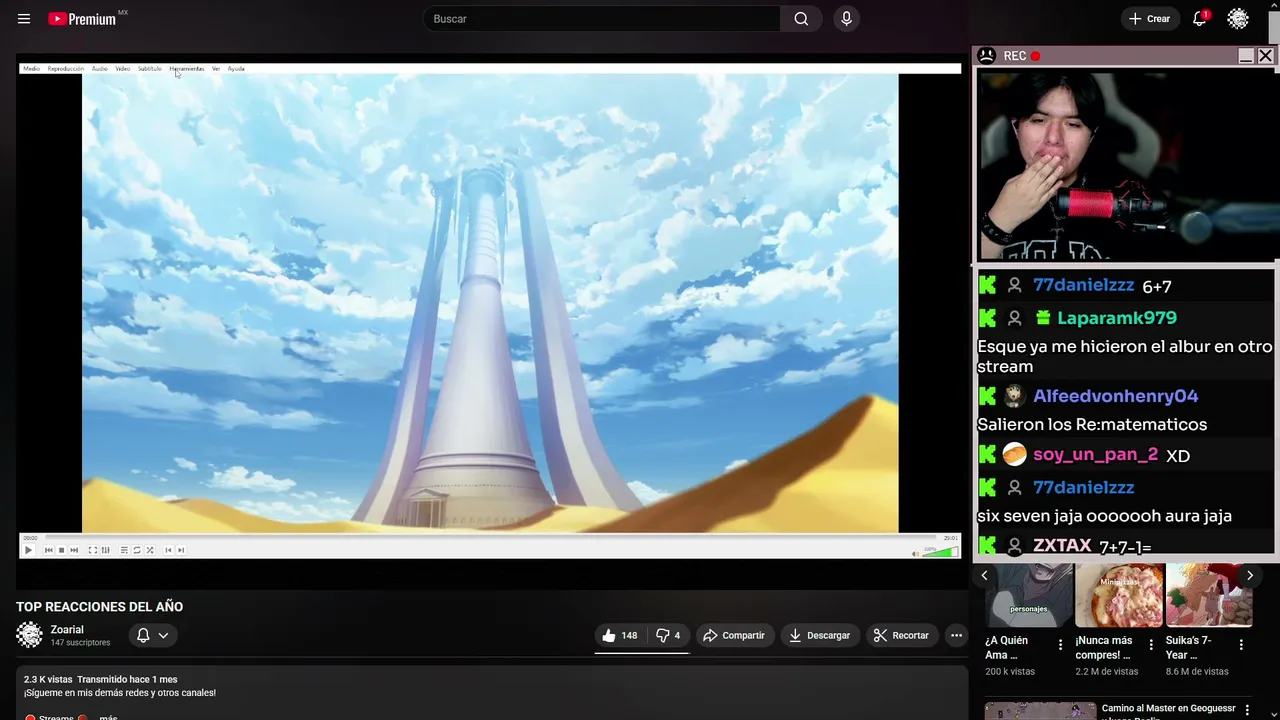Click the next media button in VLC
This screenshot has height=720, width=1280.
74,550
